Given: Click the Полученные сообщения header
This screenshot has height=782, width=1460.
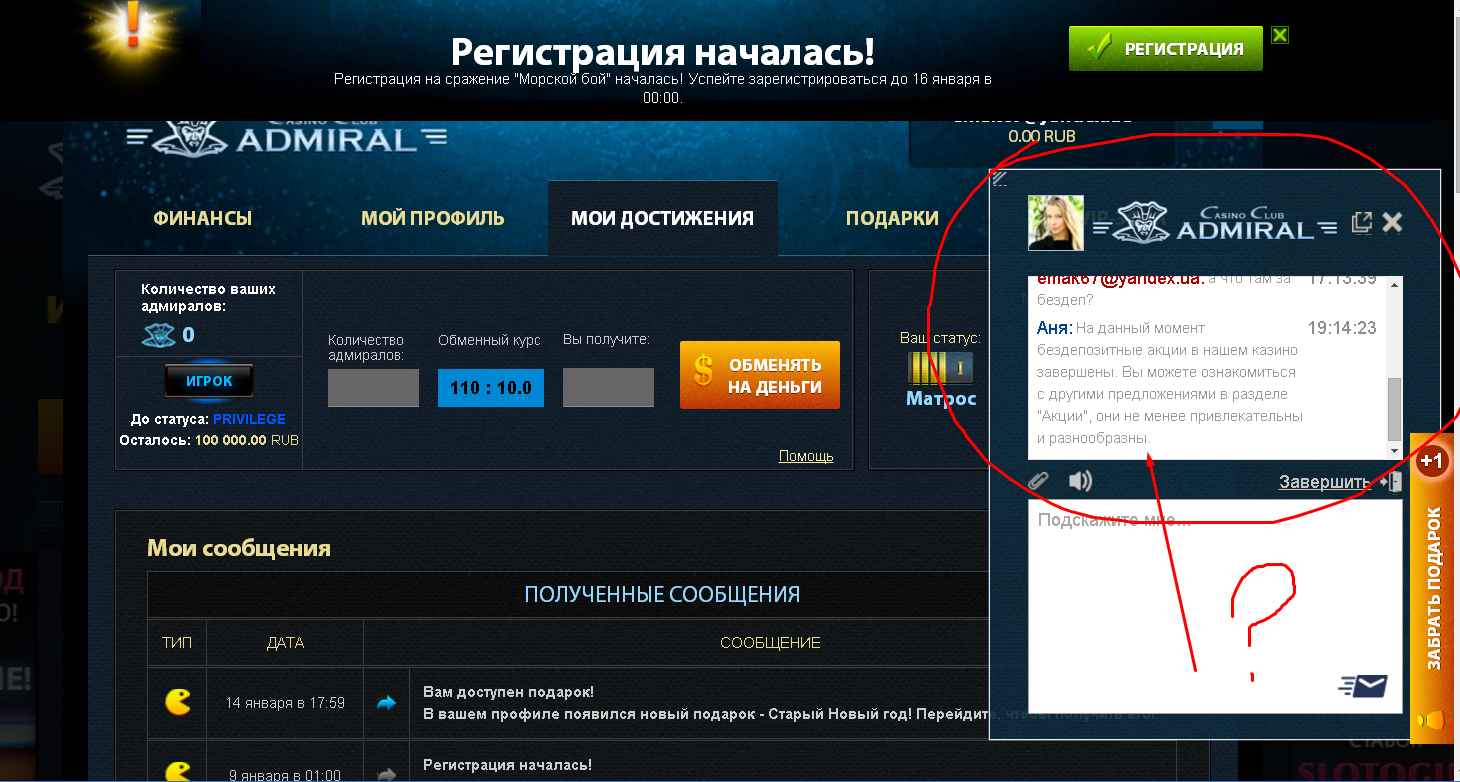Looking at the screenshot, I should [662, 594].
